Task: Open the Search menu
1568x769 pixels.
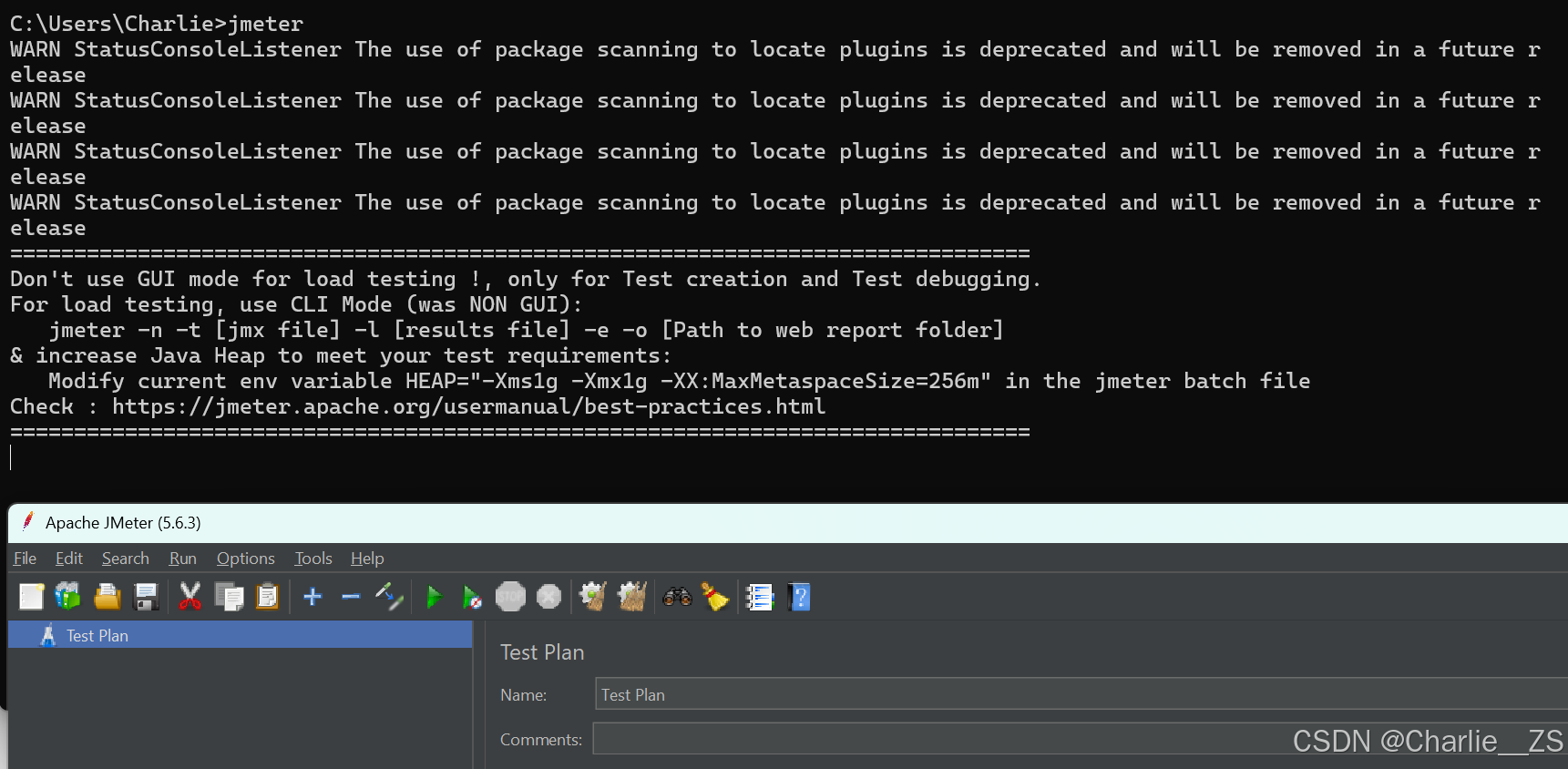Action: click(x=126, y=559)
